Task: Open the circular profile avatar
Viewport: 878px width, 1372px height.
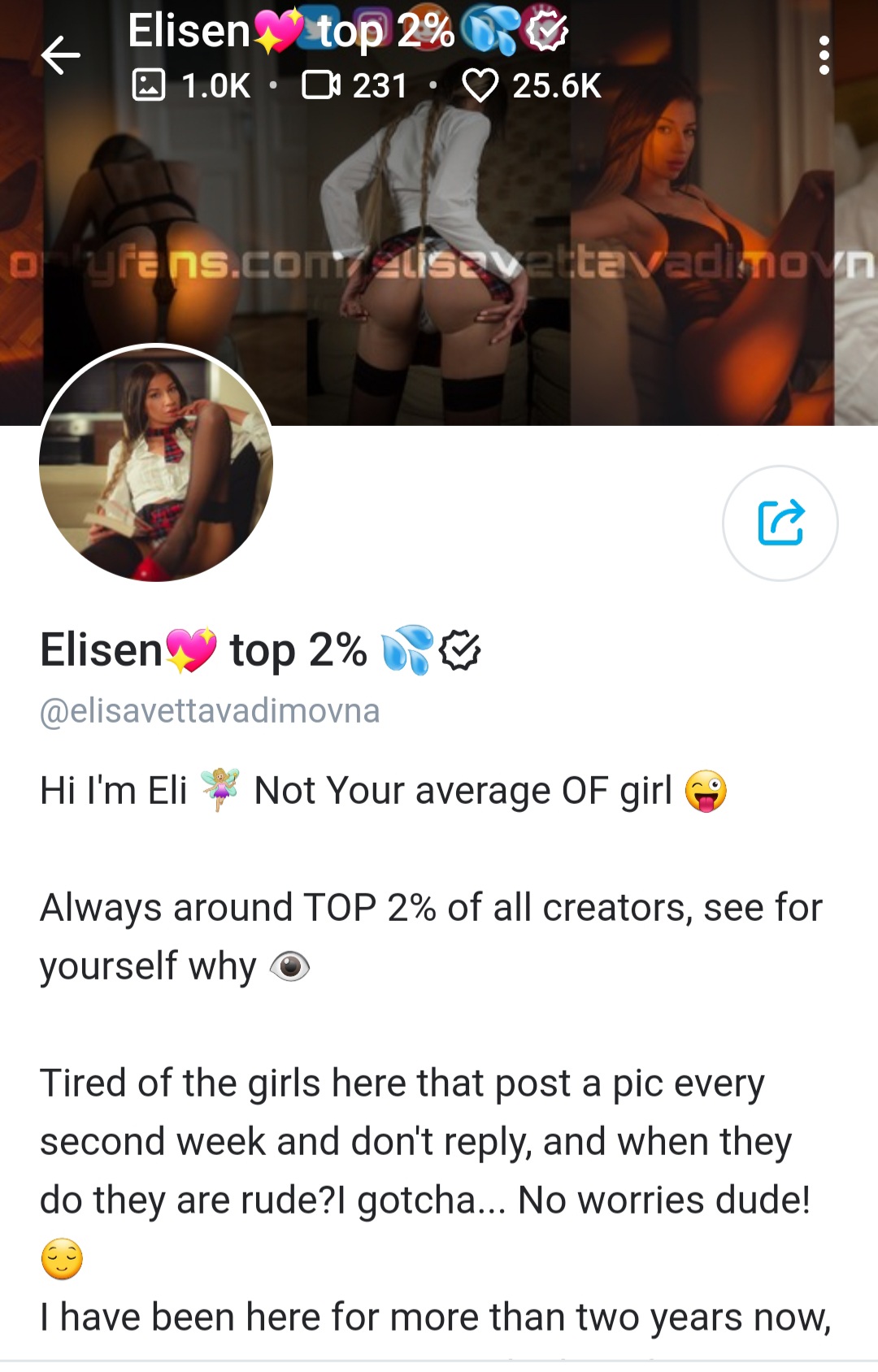Action: (x=156, y=463)
